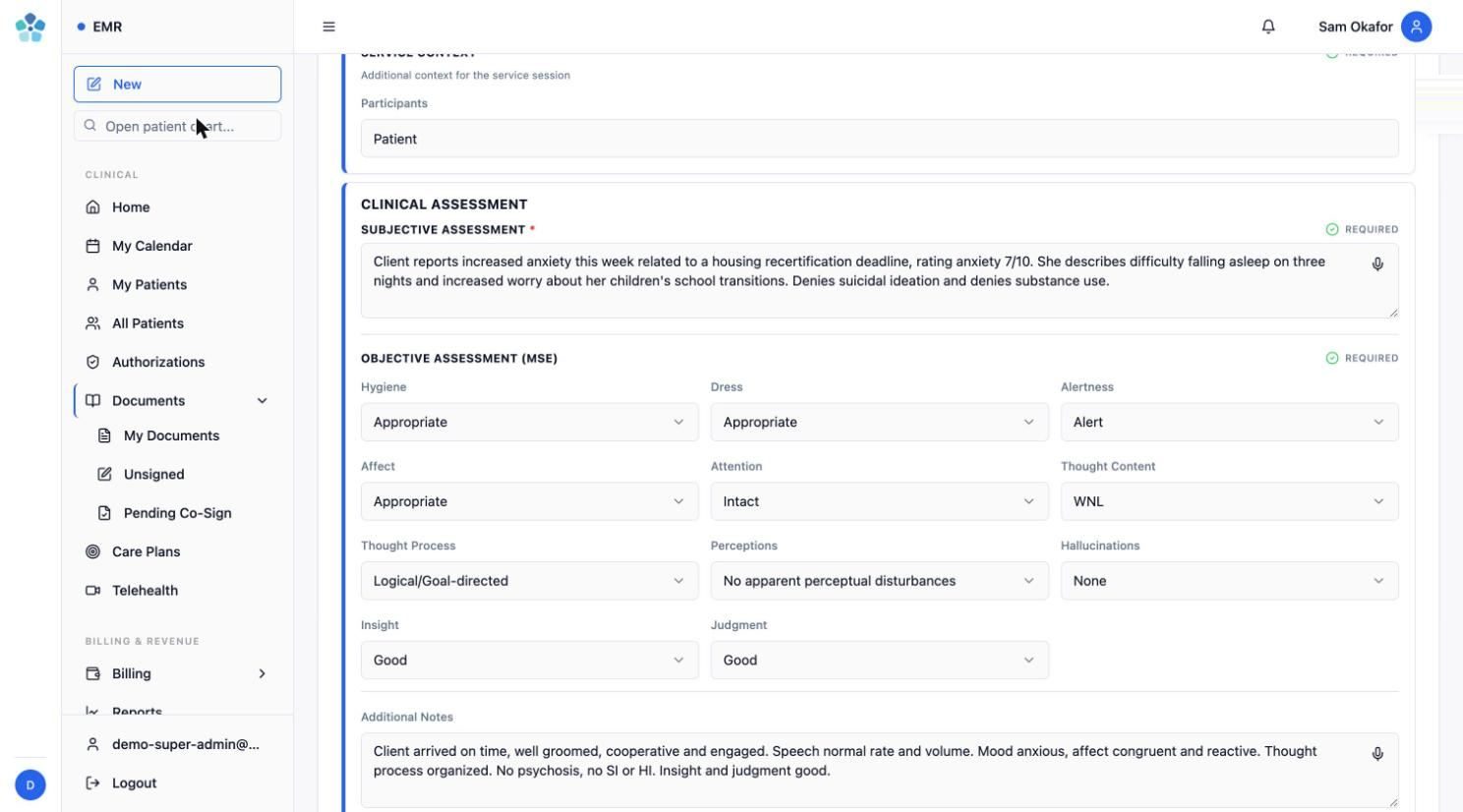Viewport: 1463px width, 812px height.
Task: Click the EMR flower logo icon
Action: pyautogui.click(x=30, y=27)
